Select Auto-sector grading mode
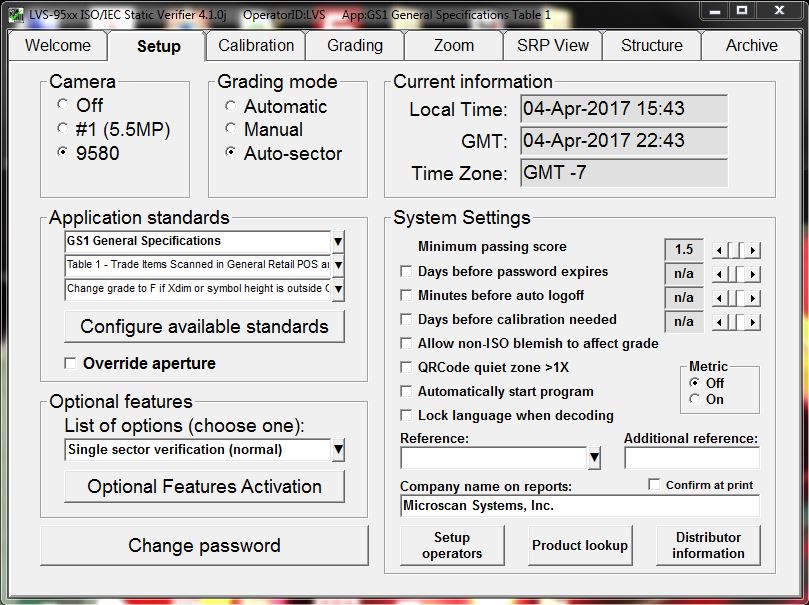Viewport: 809px width, 605px height. point(230,152)
